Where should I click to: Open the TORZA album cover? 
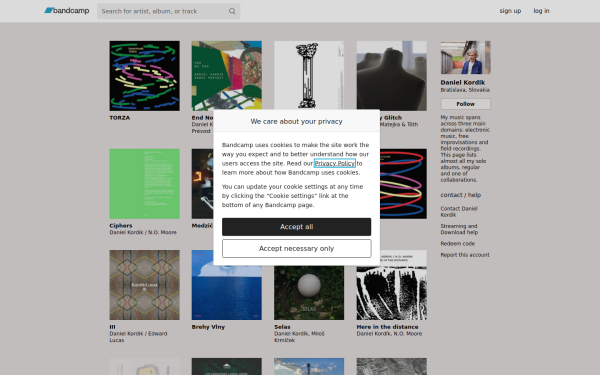click(144, 76)
